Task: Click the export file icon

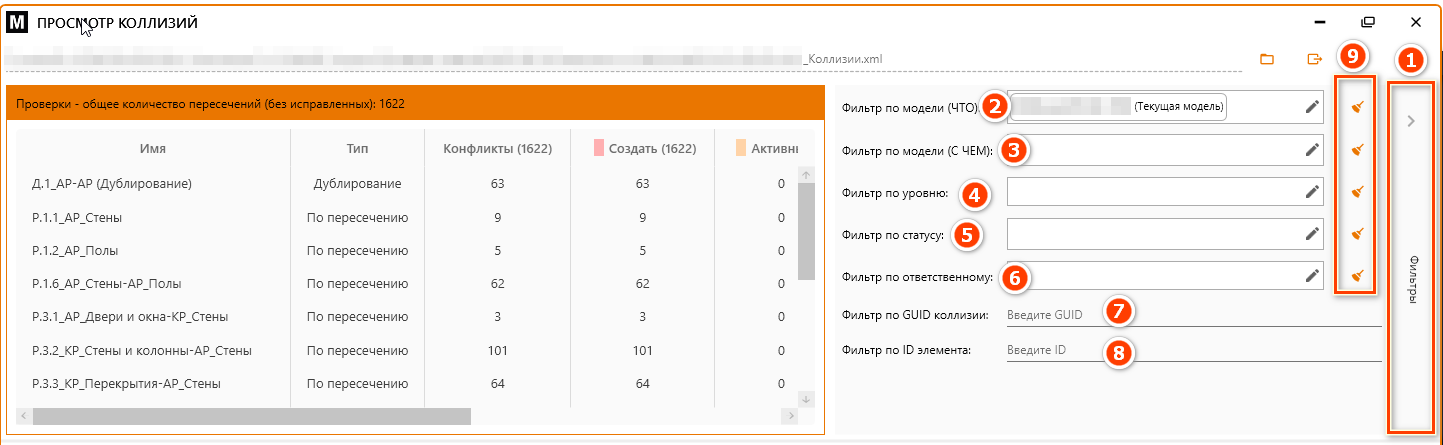Action: pos(1315,59)
